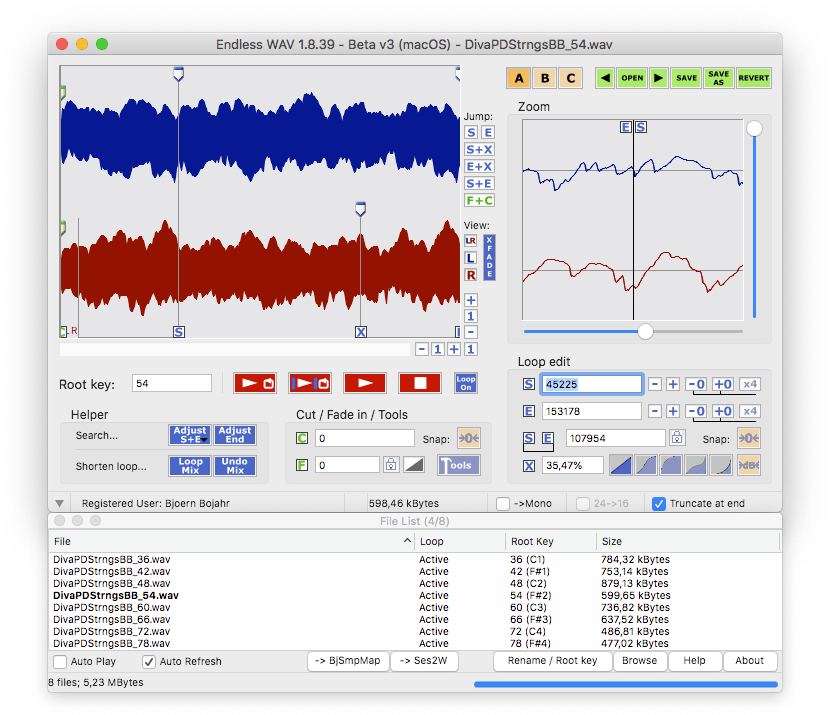Click the Rename / Root key button
The width and height of the screenshot is (834, 715).
(x=553, y=661)
